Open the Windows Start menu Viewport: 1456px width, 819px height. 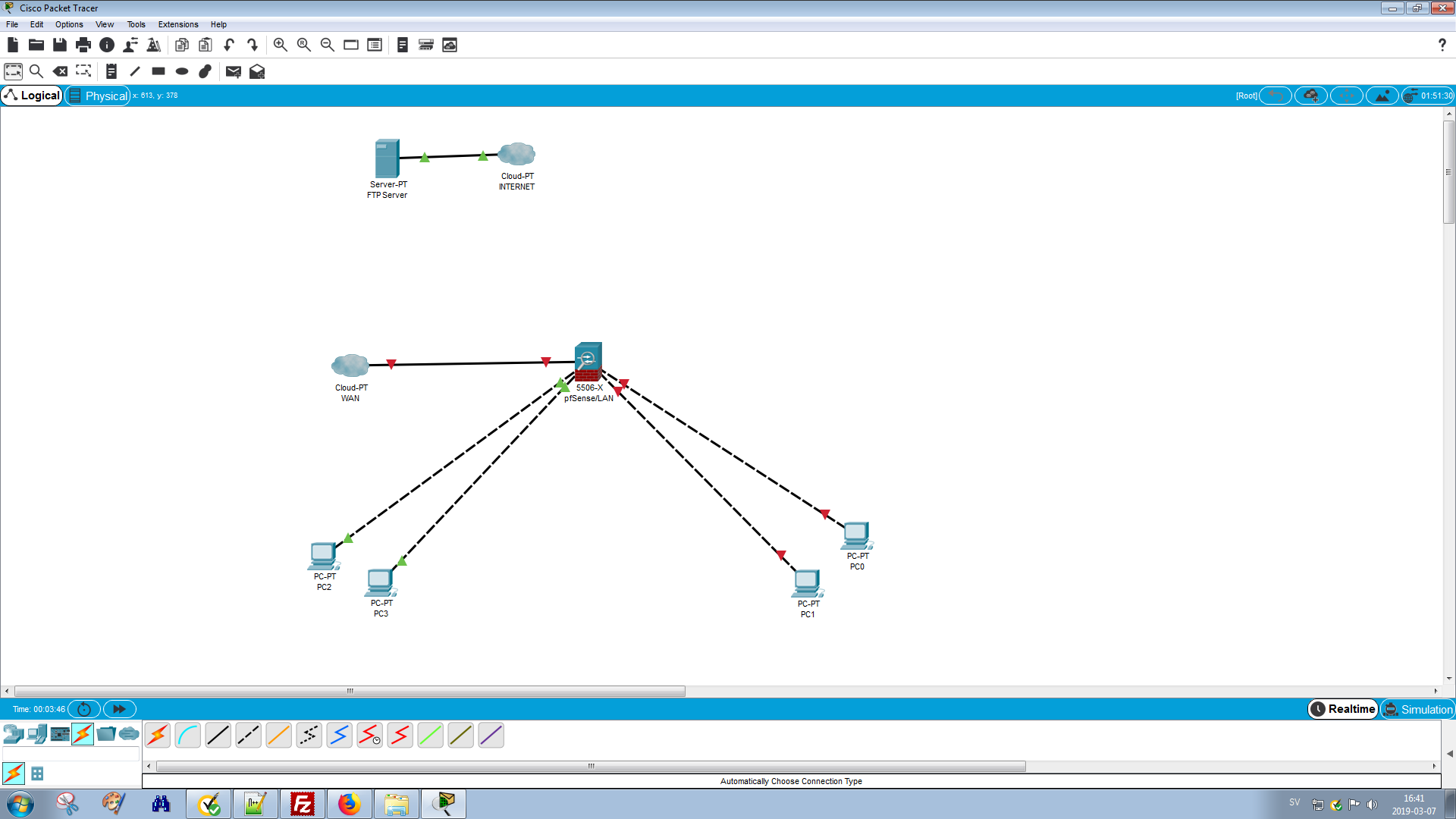[x=20, y=804]
